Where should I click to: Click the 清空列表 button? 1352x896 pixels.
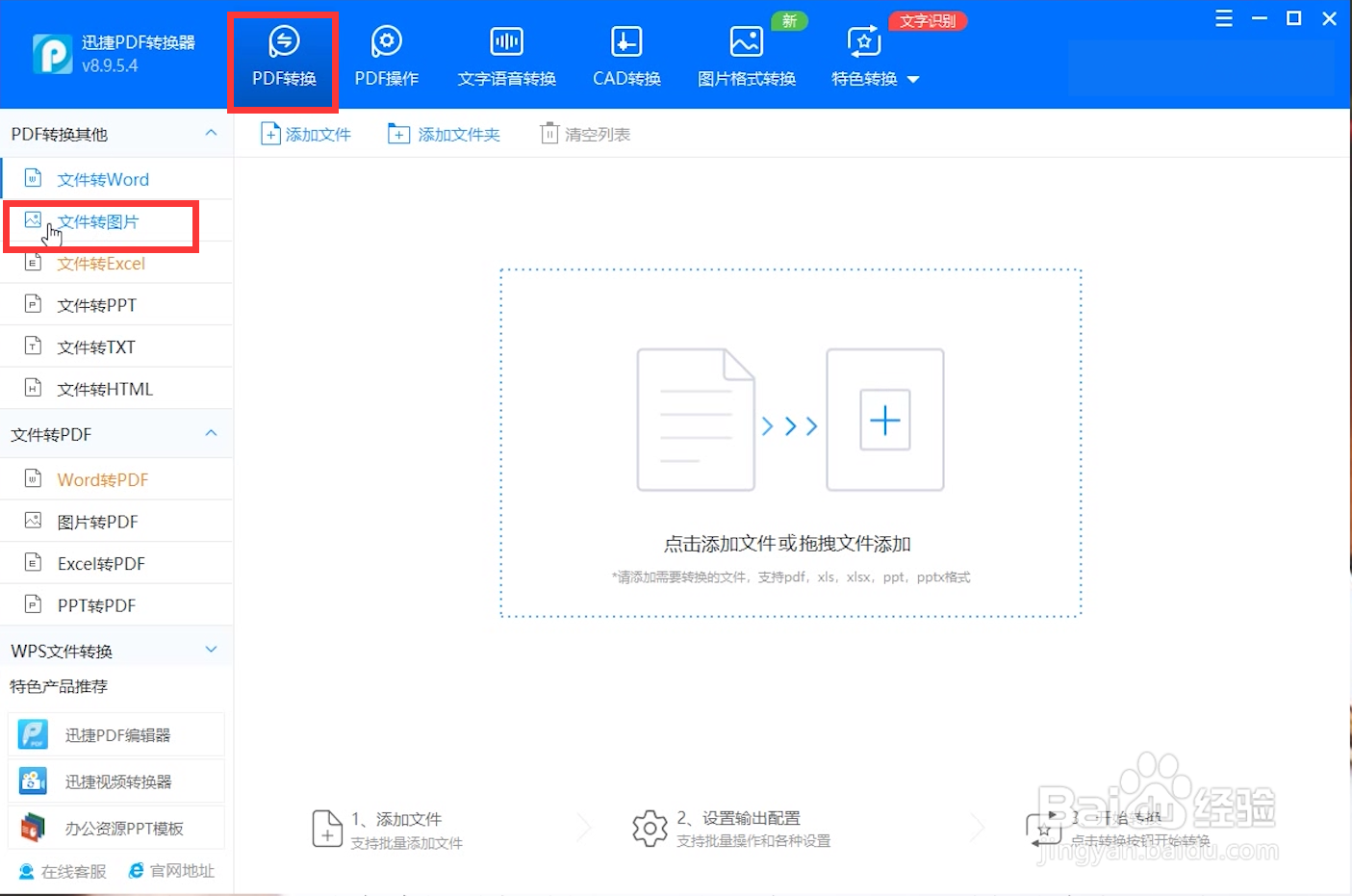pyautogui.click(x=585, y=134)
